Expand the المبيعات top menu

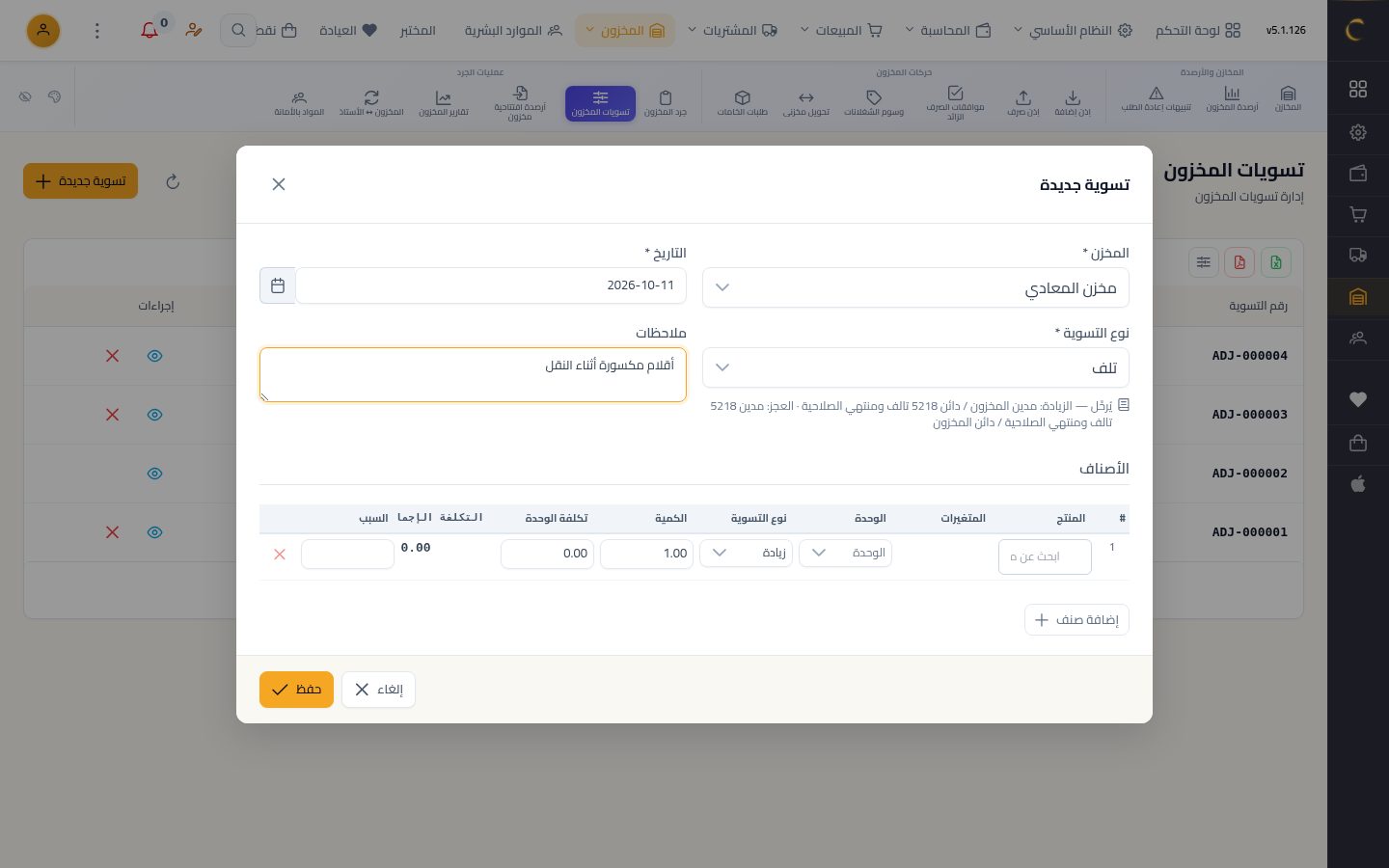841,31
